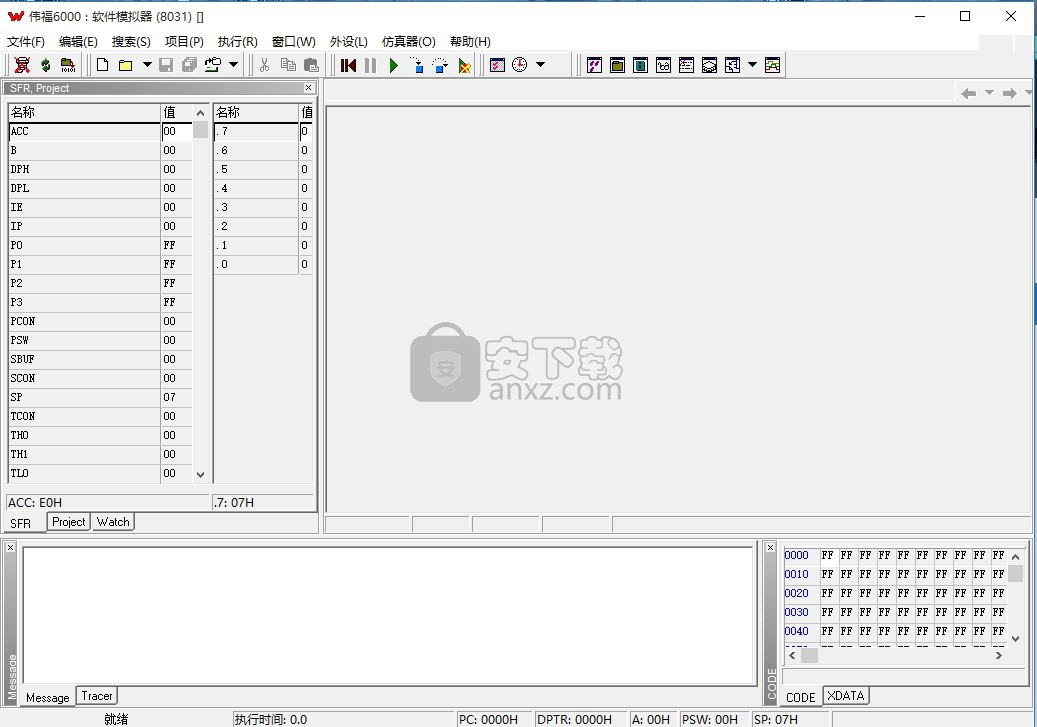Click the CODE memory scroll-down arrow
Image resolution: width=1037 pixels, height=727 pixels.
point(1016,638)
